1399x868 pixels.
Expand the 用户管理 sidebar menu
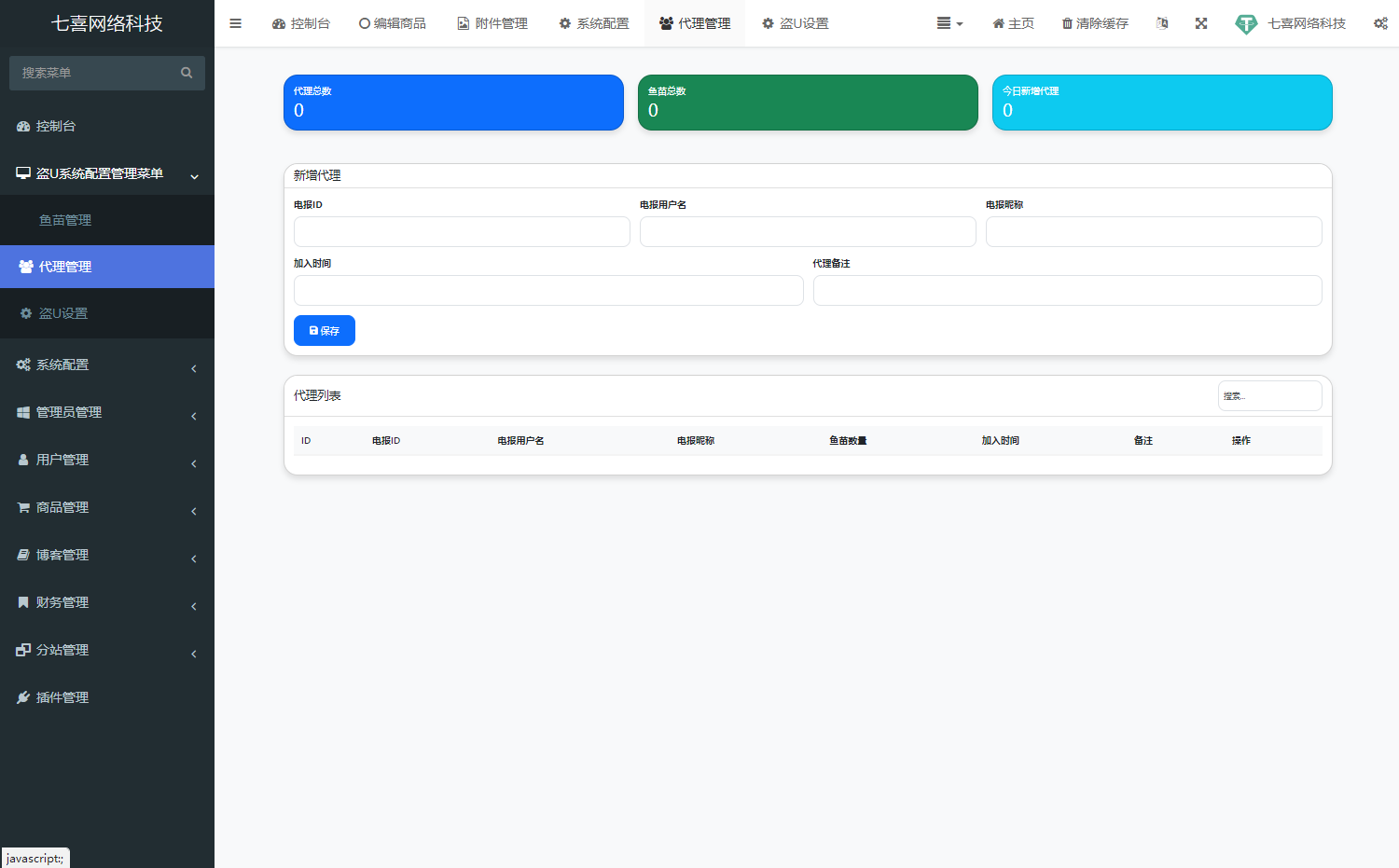tap(60, 460)
